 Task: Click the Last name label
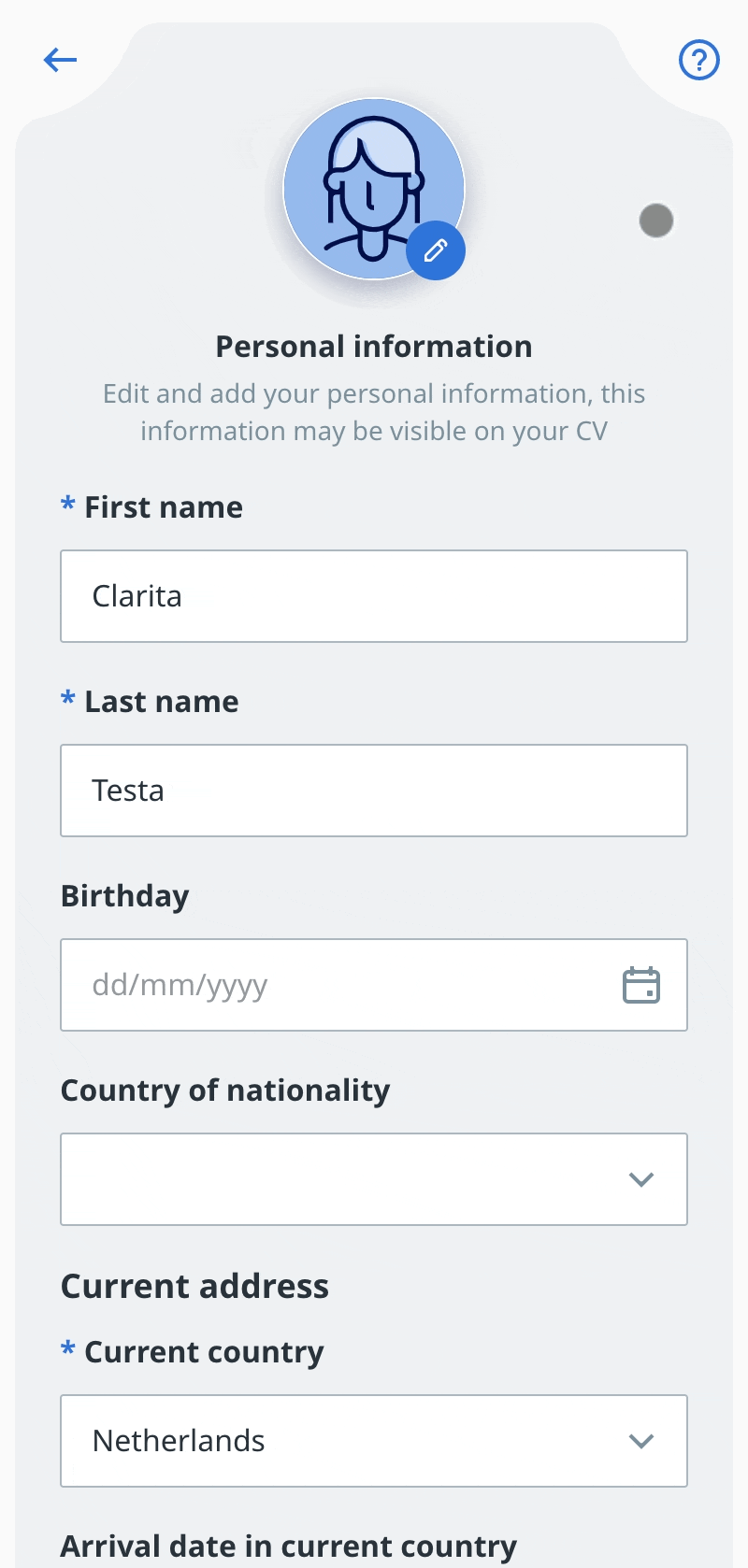coord(162,702)
